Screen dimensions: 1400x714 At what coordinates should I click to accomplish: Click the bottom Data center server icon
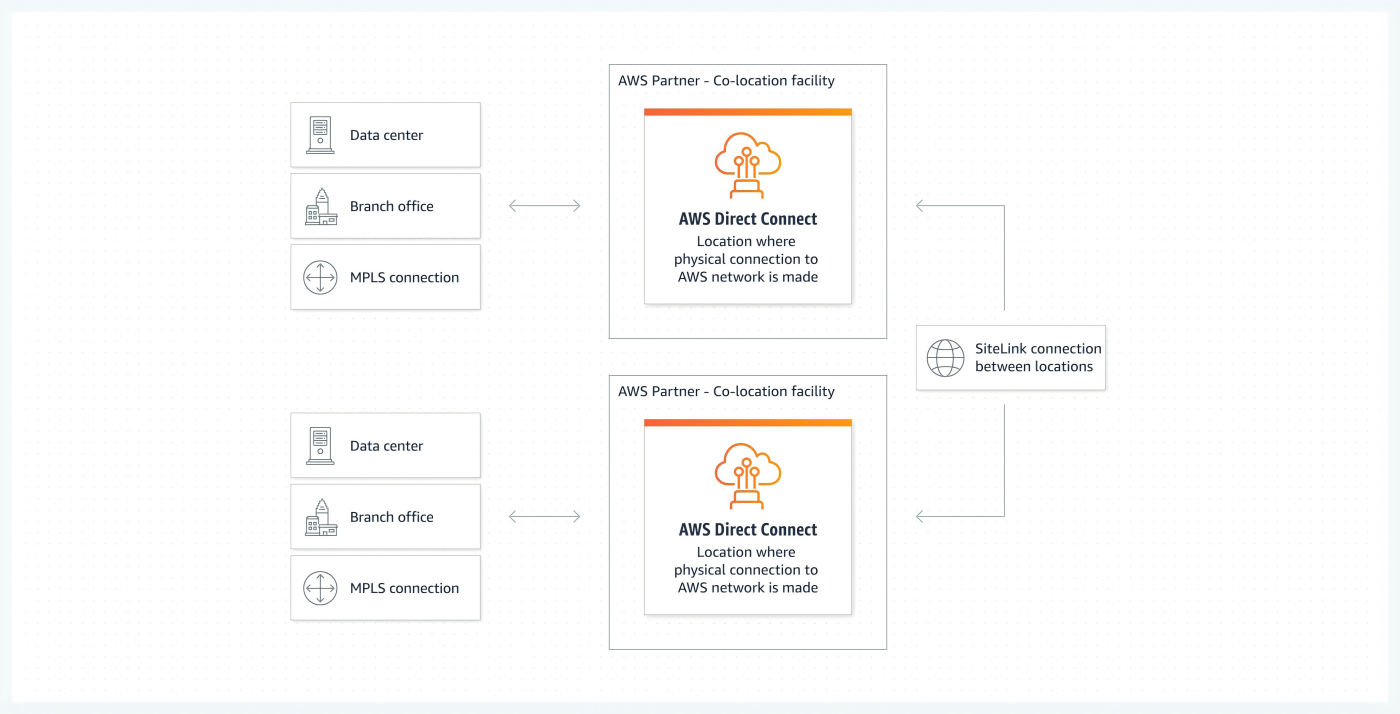320,446
